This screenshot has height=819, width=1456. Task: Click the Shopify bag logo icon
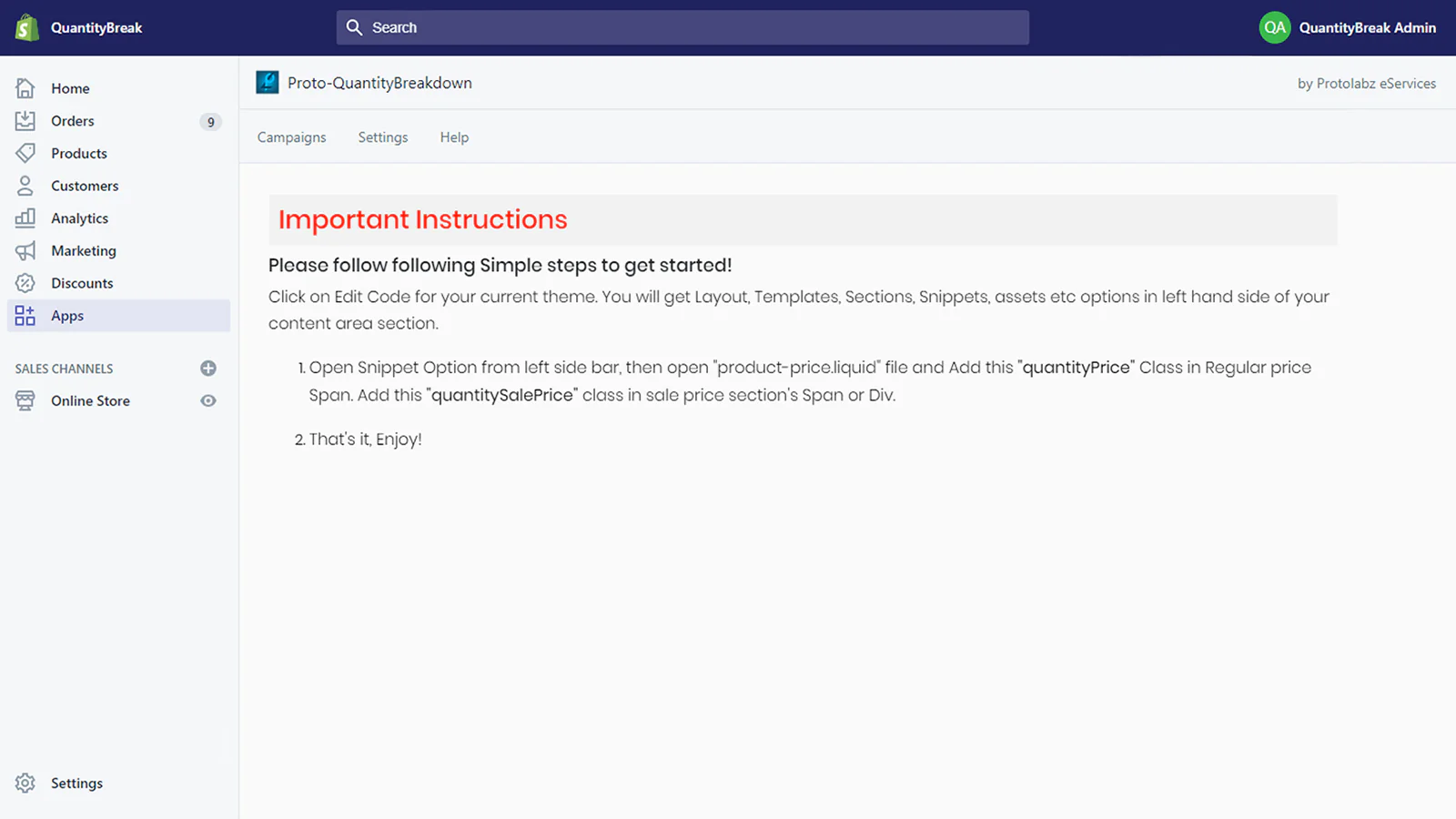[x=27, y=27]
